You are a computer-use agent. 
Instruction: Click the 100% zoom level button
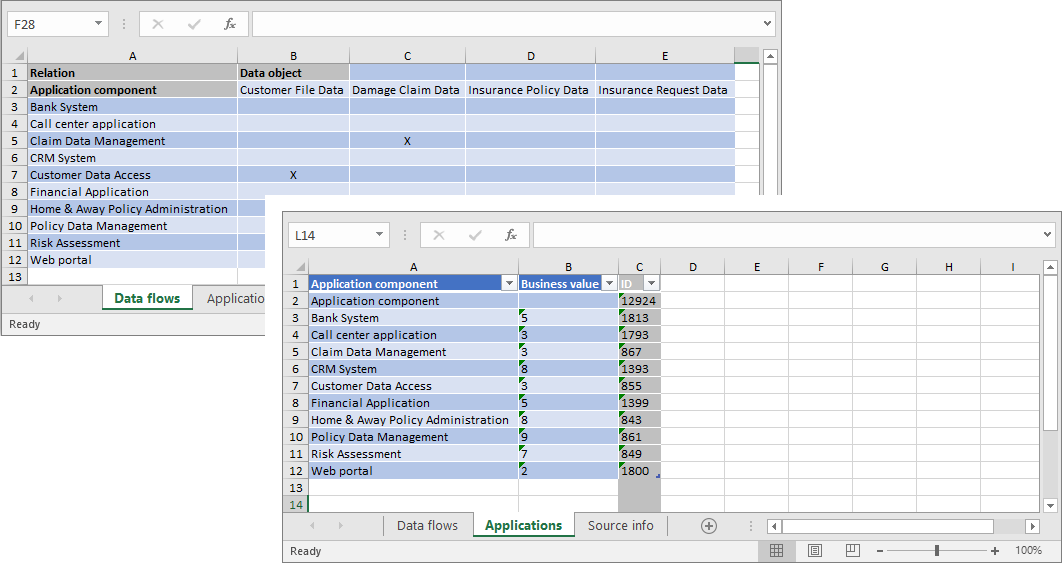[1028, 551]
